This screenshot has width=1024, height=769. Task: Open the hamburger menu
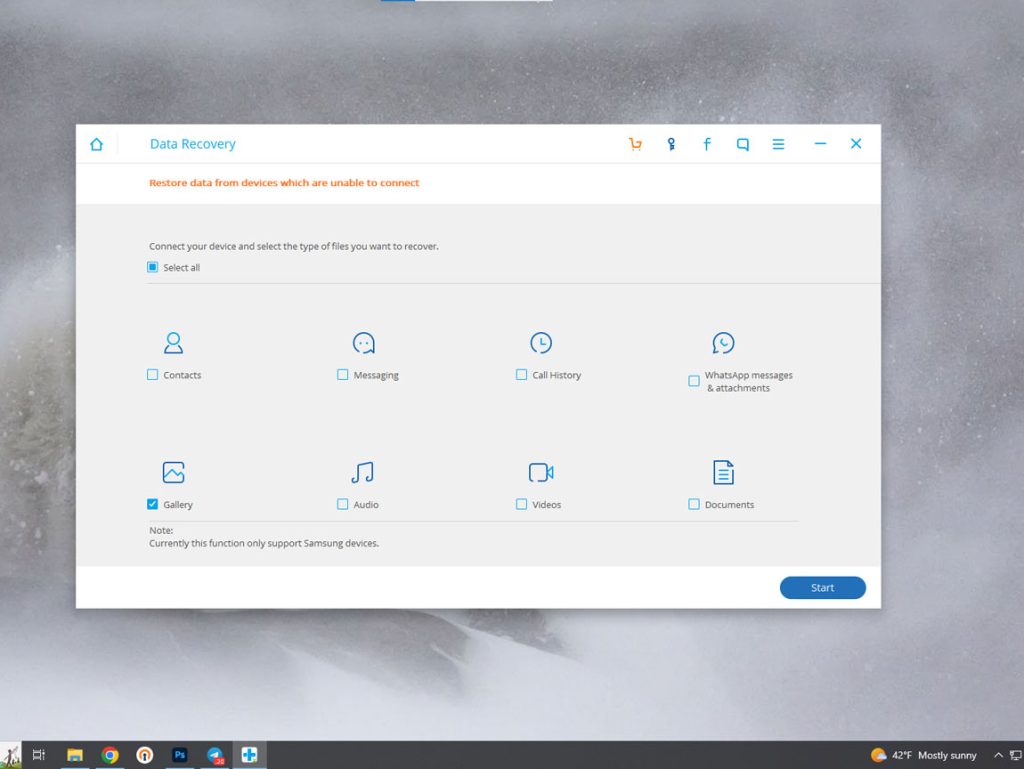(778, 144)
